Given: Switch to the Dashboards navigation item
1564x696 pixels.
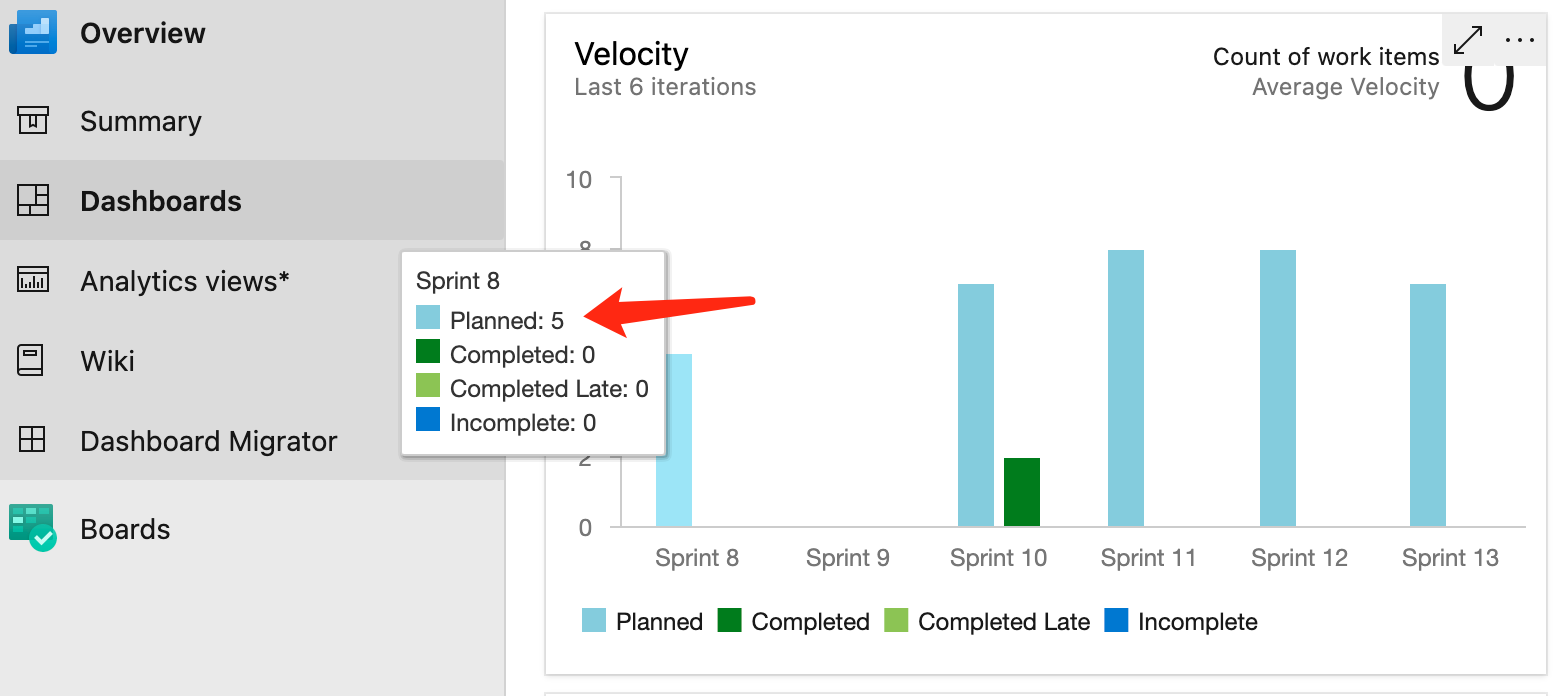Looking at the screenshot, I should pyautogui.click(x=160, y=200).
